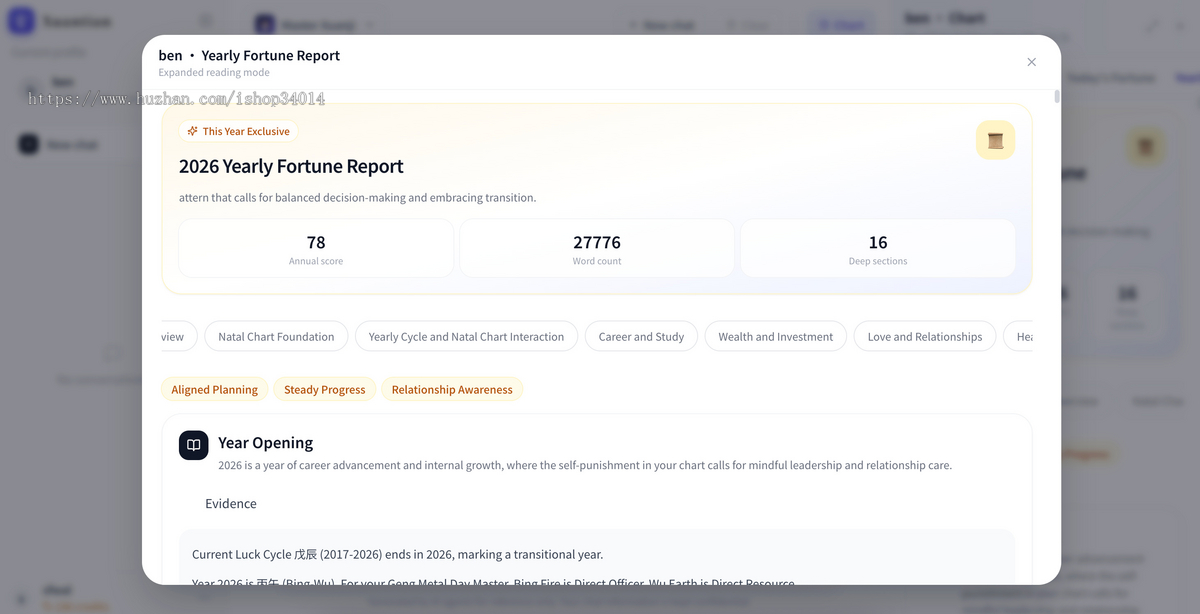
Task: Select the Natal Chart Foundation section chip
Action: point(276,337)
